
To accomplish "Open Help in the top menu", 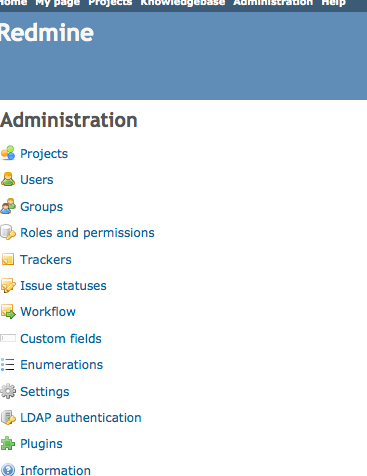I will [x=333, y=3].
